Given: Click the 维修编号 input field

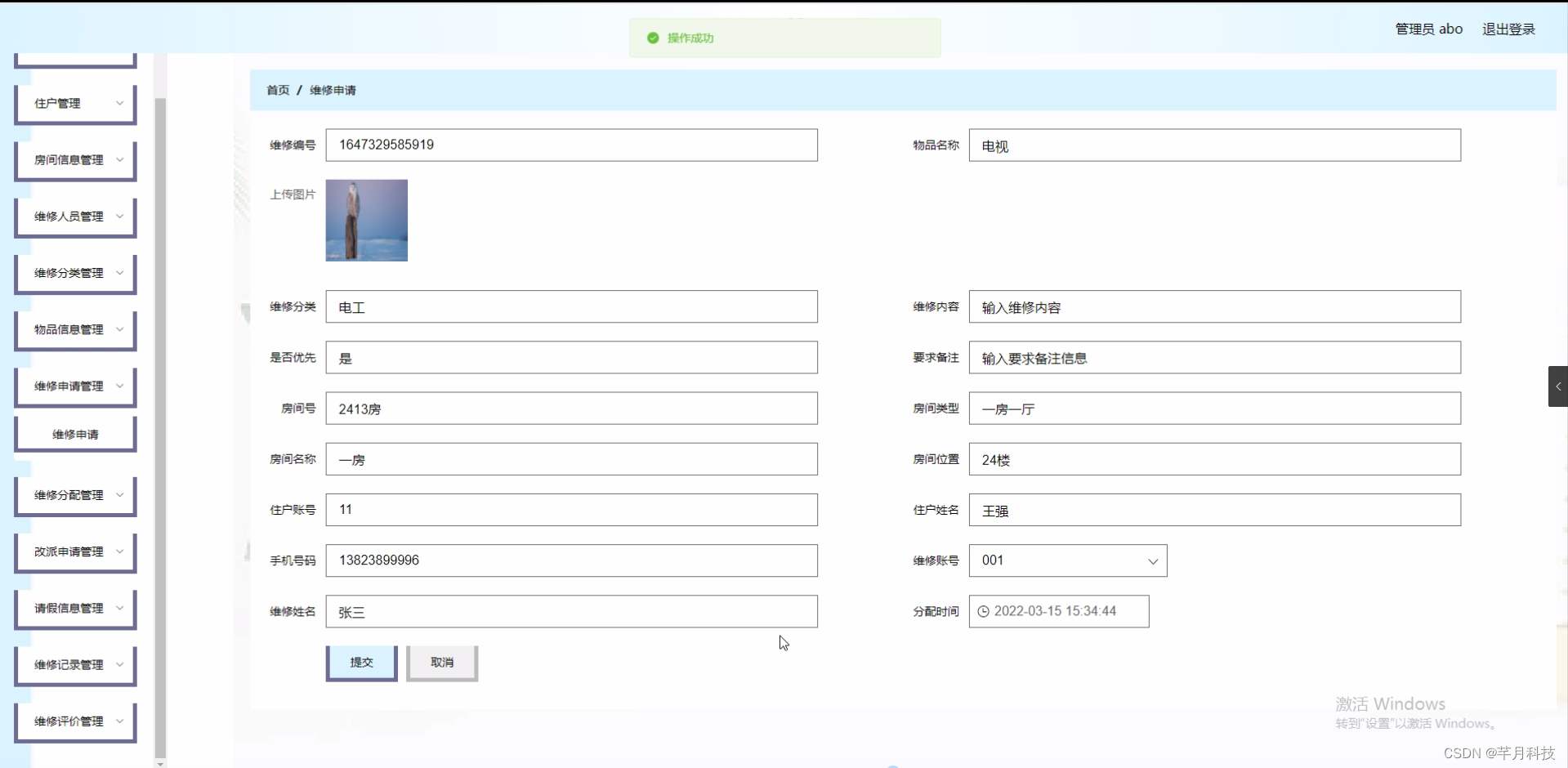Looking at the screenshot, I should click(x=571, y=145).
